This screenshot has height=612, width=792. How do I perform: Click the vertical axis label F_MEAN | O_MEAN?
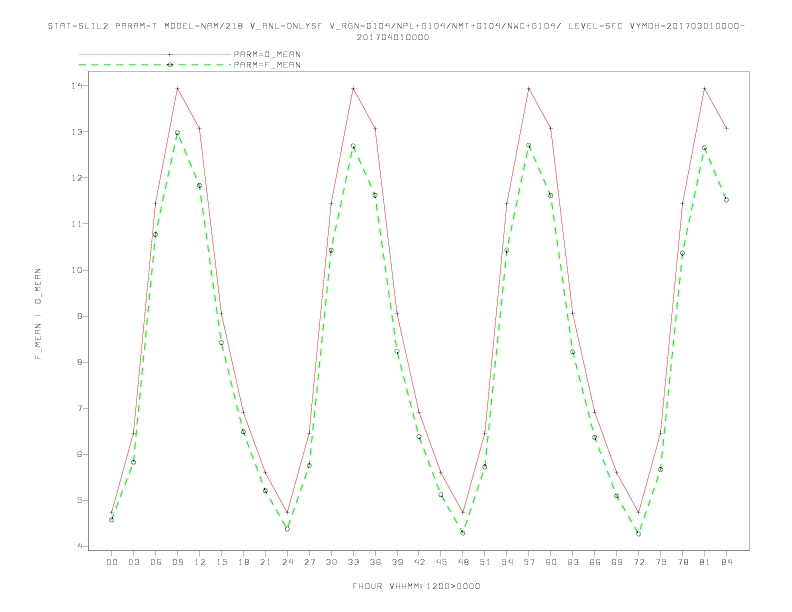(x=38, y=314)
